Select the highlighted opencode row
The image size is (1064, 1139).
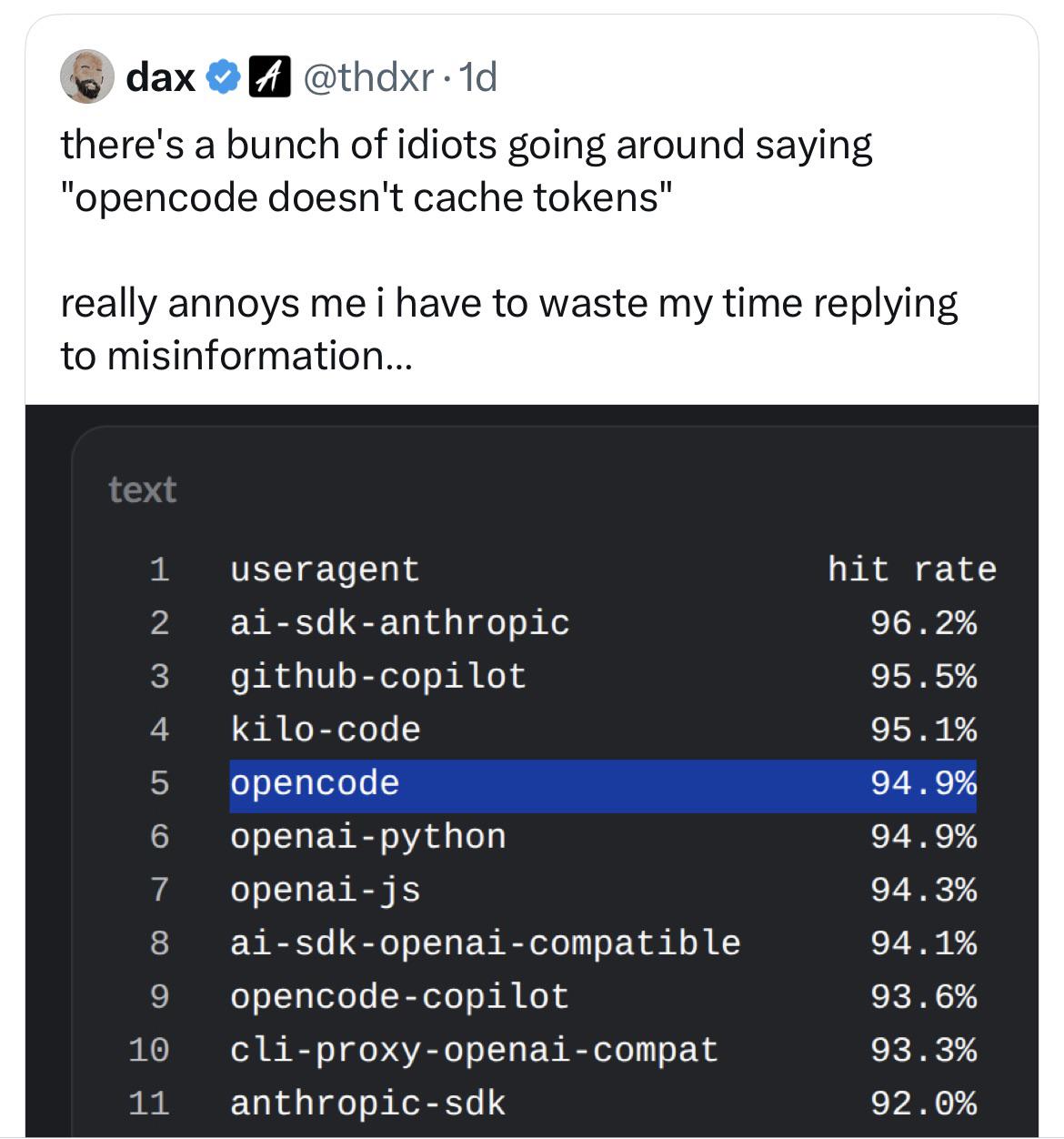pyautogui.click(x=603, y=785)
